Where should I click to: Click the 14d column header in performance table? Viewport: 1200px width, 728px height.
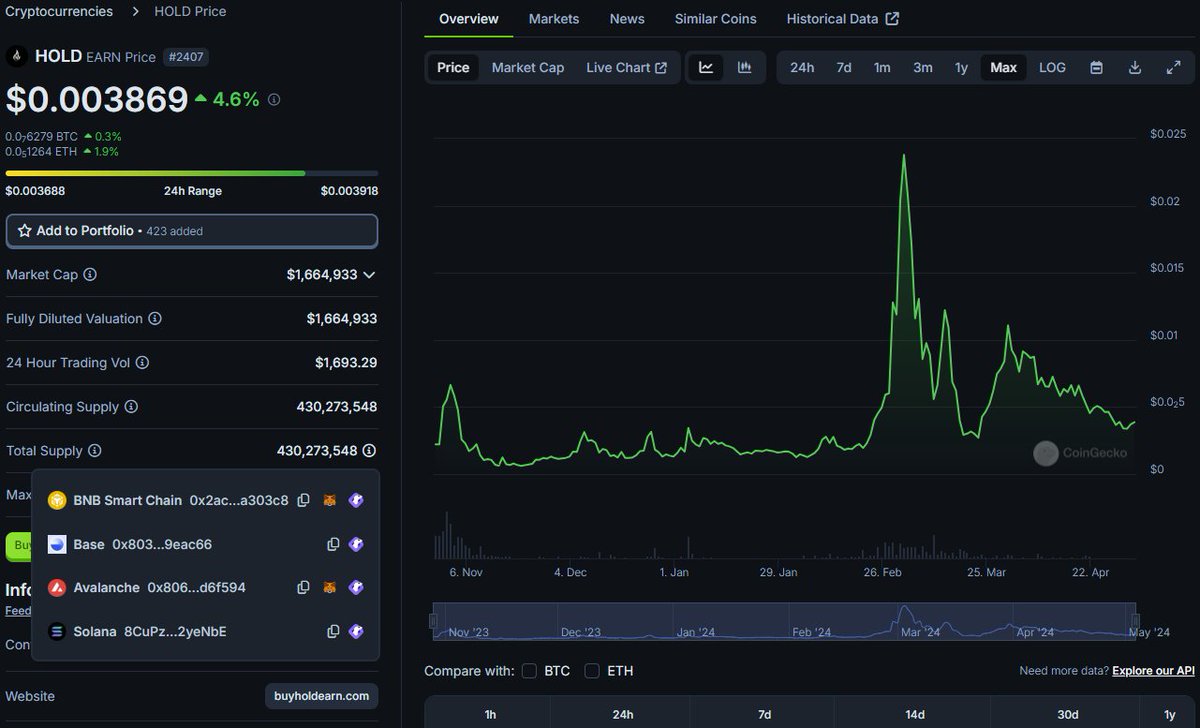click(x=915, y=714)
